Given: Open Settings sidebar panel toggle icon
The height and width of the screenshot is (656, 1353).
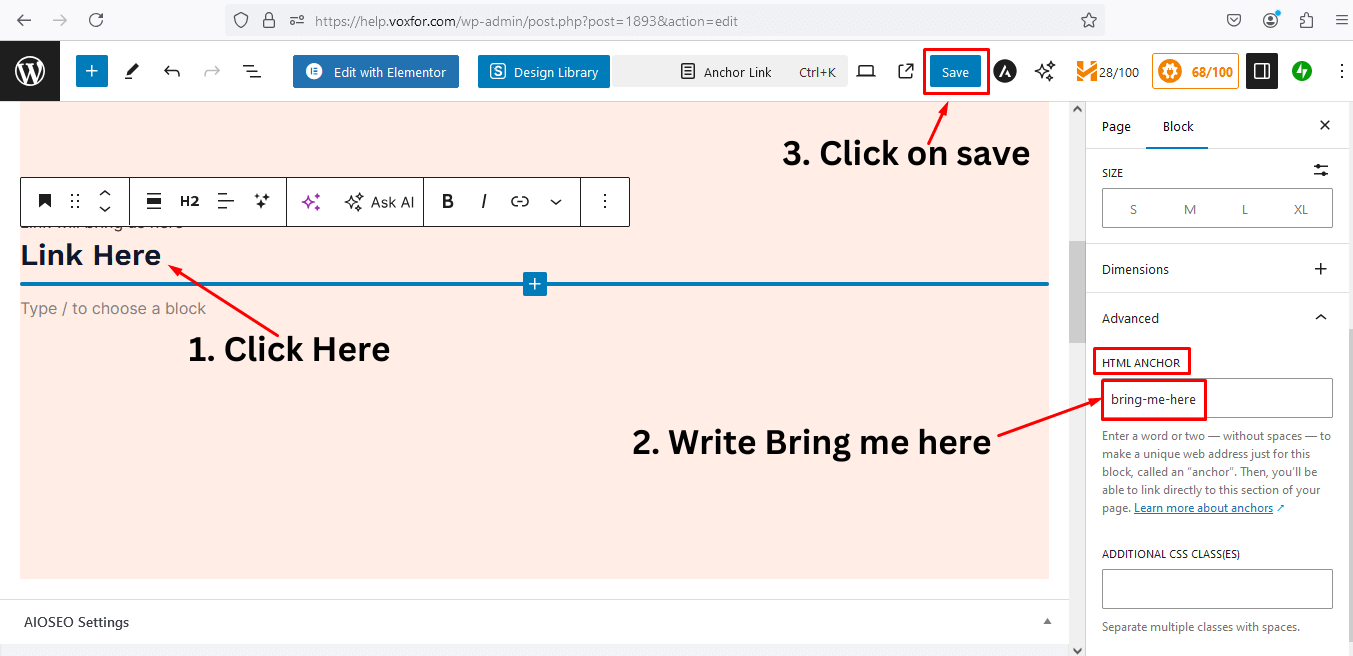Looking at the screenshot, I should 1261,71.
